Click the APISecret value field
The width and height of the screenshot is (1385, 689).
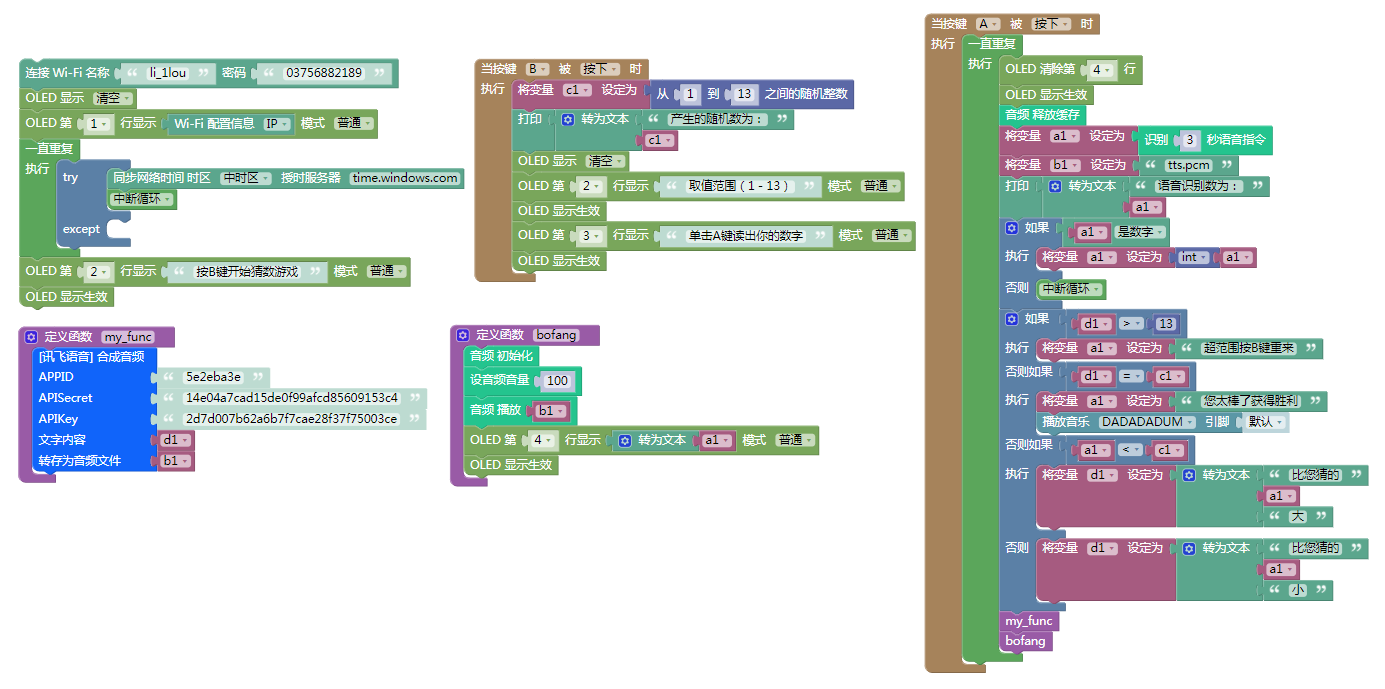pyautogui.click(x=292, y=398)
